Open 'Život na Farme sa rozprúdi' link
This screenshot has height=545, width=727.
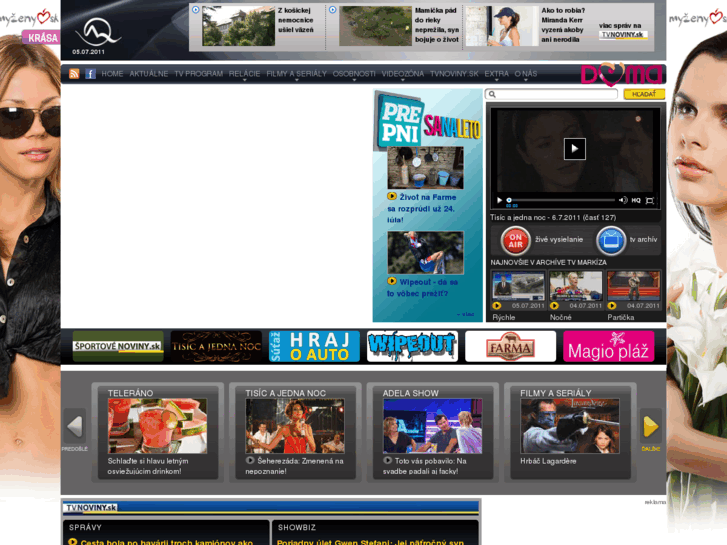click(x=421, y=209)
